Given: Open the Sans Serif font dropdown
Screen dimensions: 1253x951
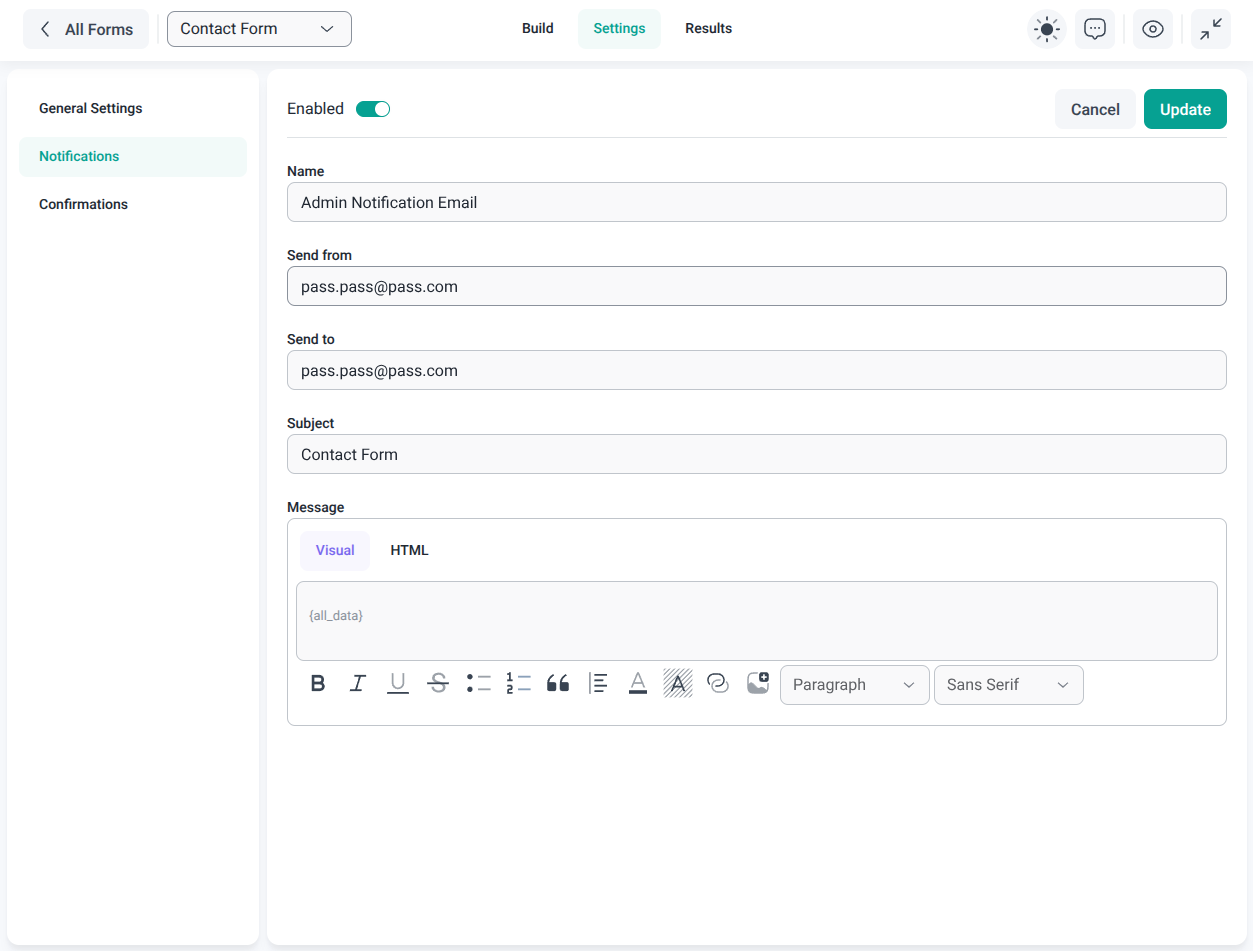Looking at the screenshot, I should [x=1008, y=685].
